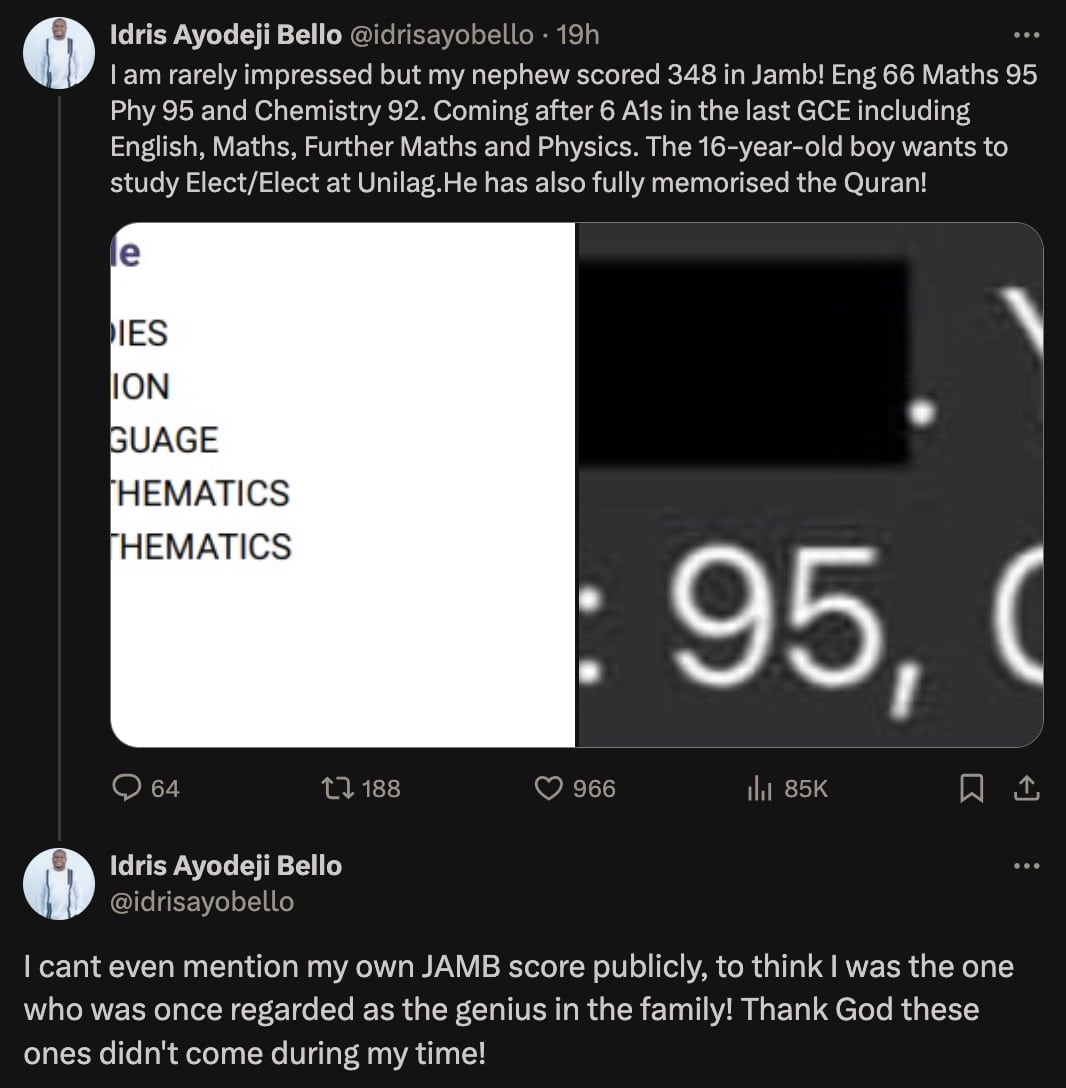
Task: Click the reply speech bubble icon
Action: pos(127,789)
